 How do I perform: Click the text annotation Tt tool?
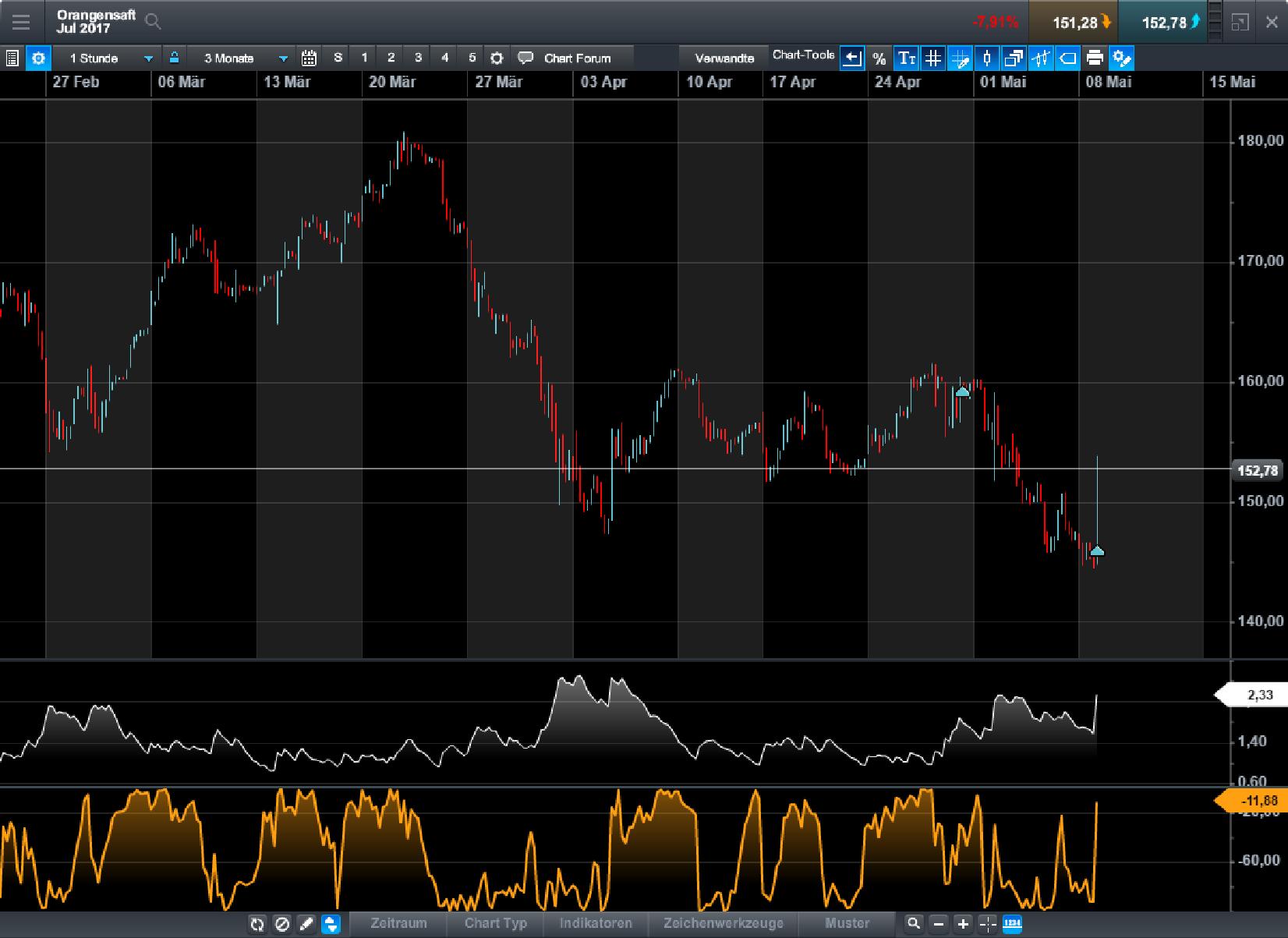coord(906,58)
